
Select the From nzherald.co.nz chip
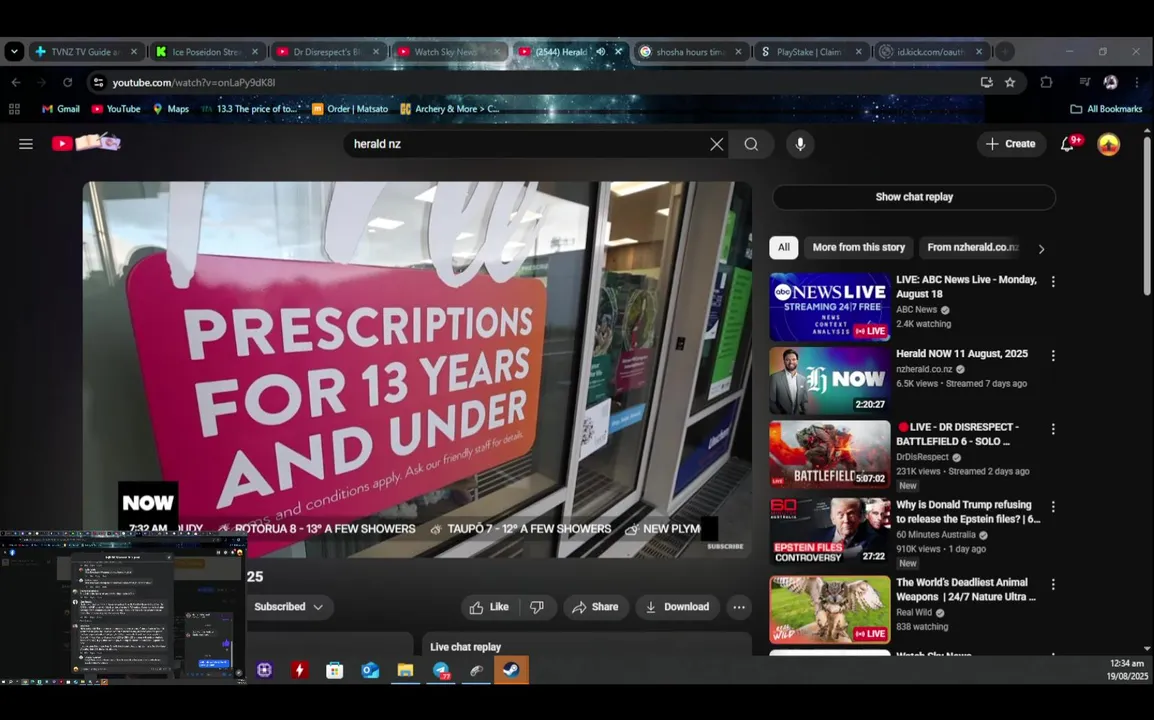972,247
